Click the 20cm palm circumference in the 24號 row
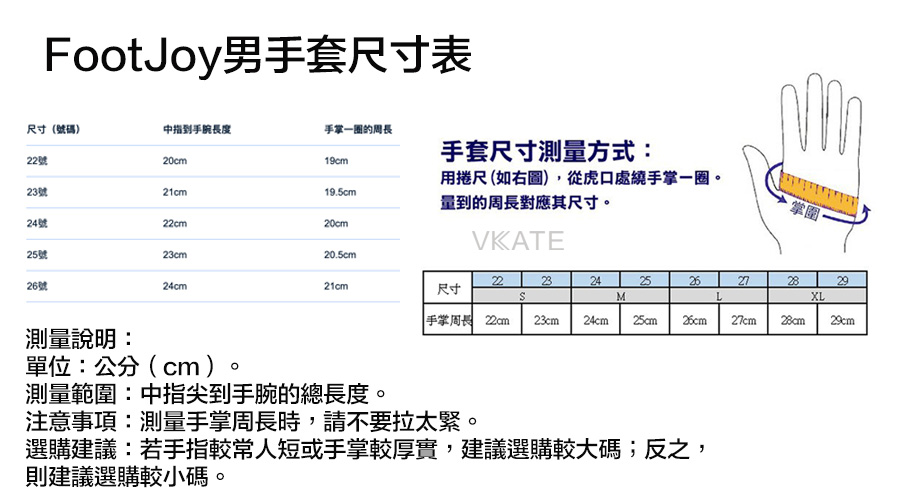This screenshot has height=500, width=900. tap(336, 223)
